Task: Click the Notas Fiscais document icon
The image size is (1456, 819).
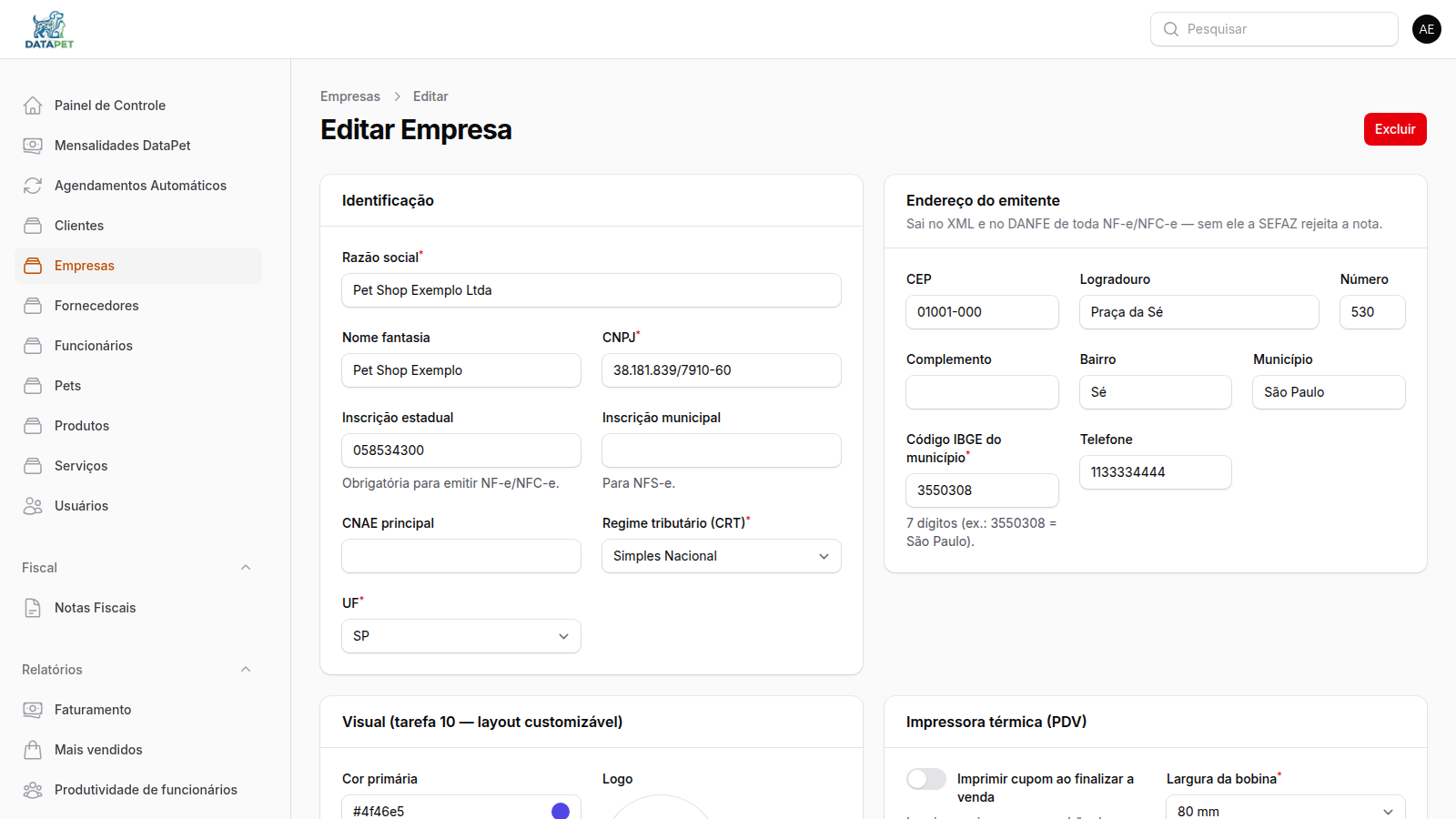Action: 33,608
